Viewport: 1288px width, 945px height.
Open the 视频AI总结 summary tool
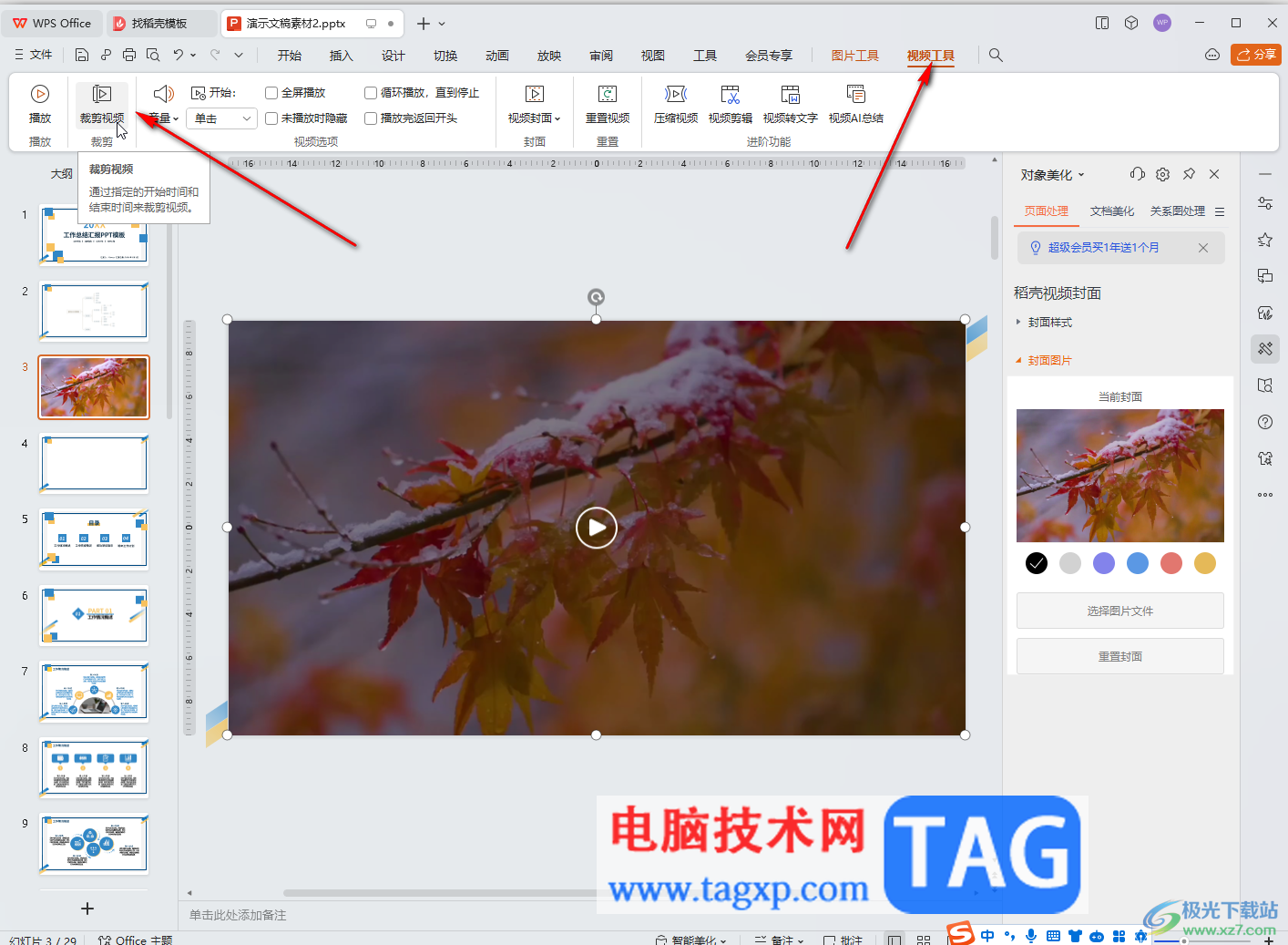coord(856,104)
